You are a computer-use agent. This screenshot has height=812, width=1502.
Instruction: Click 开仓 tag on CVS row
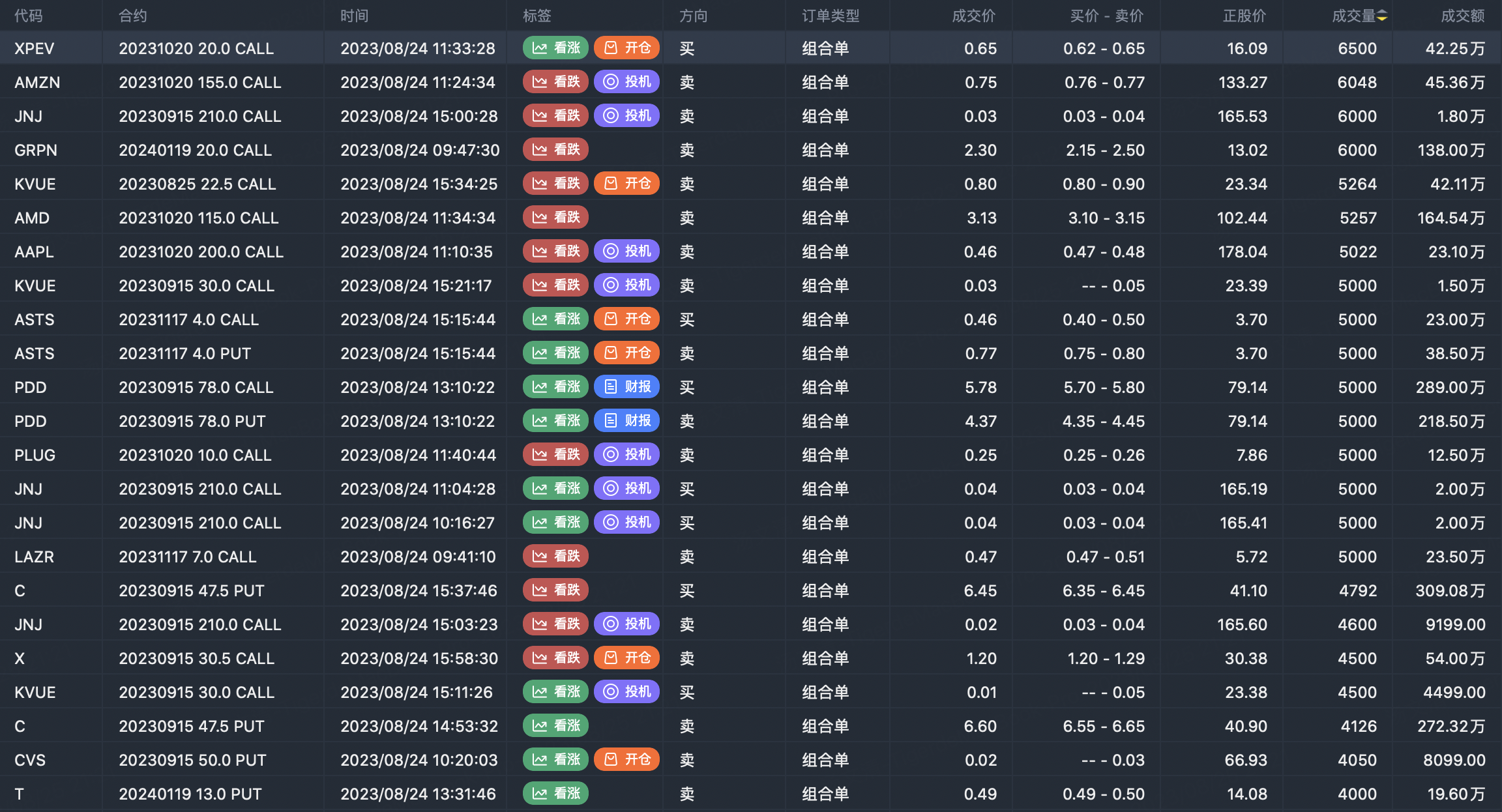pos(627,760)
